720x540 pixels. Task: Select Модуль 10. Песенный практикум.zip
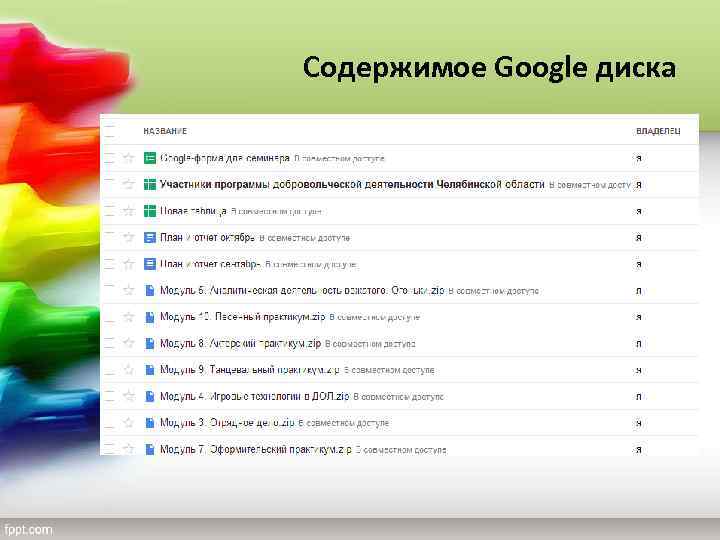click(x=242, y=317)
